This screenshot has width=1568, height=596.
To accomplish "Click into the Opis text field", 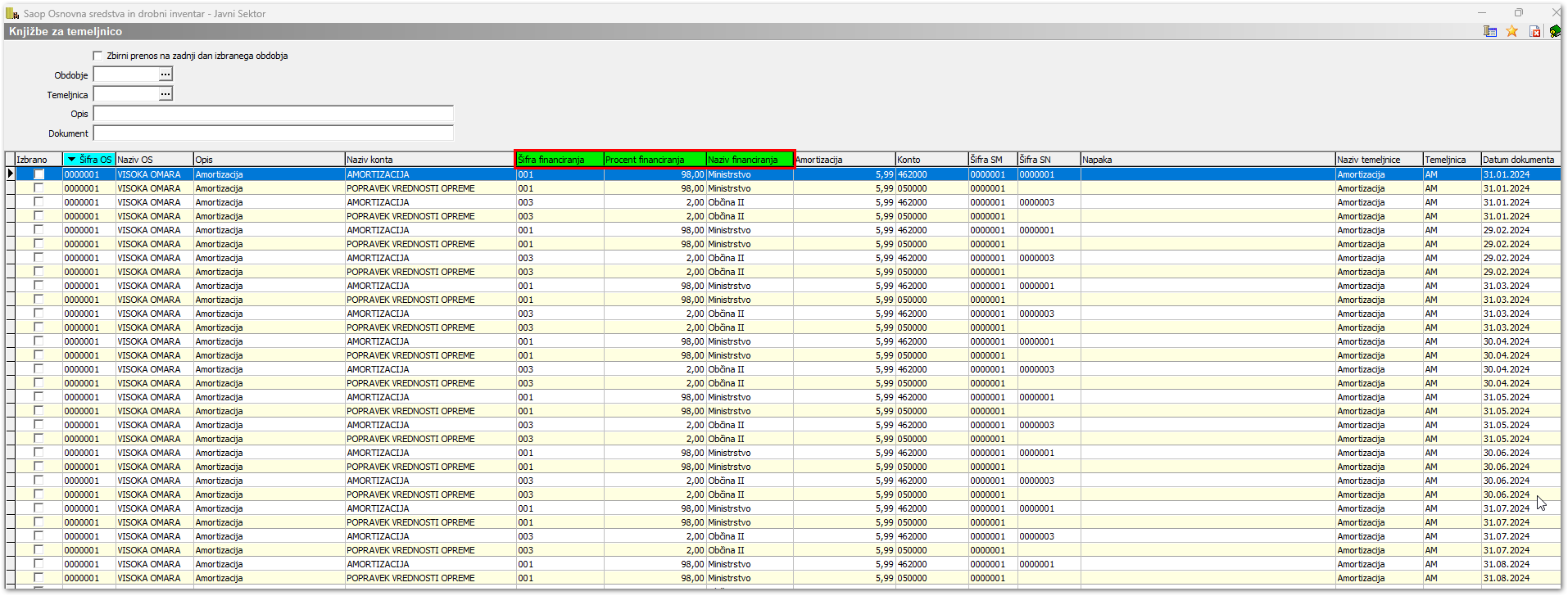I will (273, 114).
